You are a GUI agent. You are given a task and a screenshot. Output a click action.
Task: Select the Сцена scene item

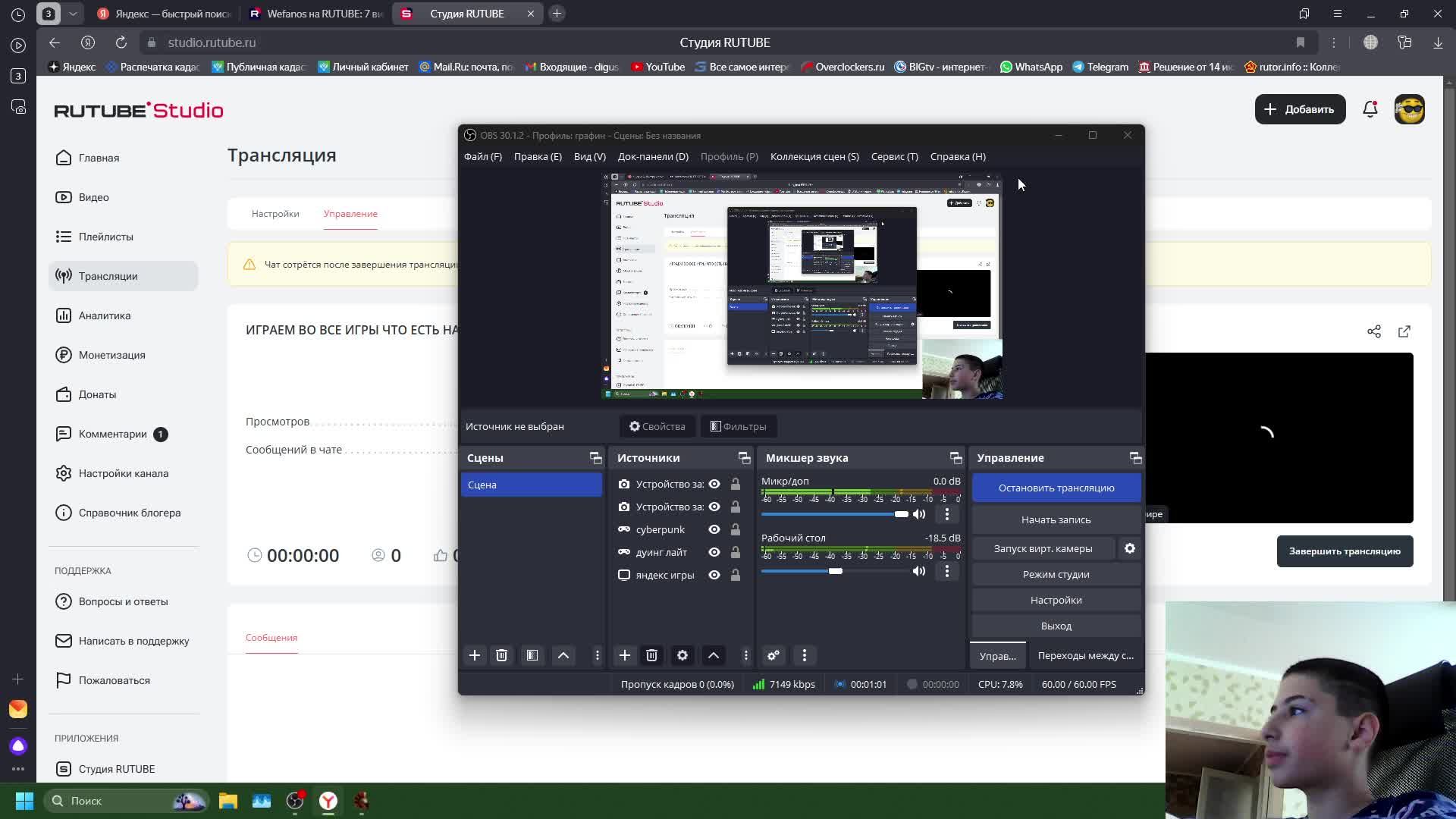pos(532,485)
